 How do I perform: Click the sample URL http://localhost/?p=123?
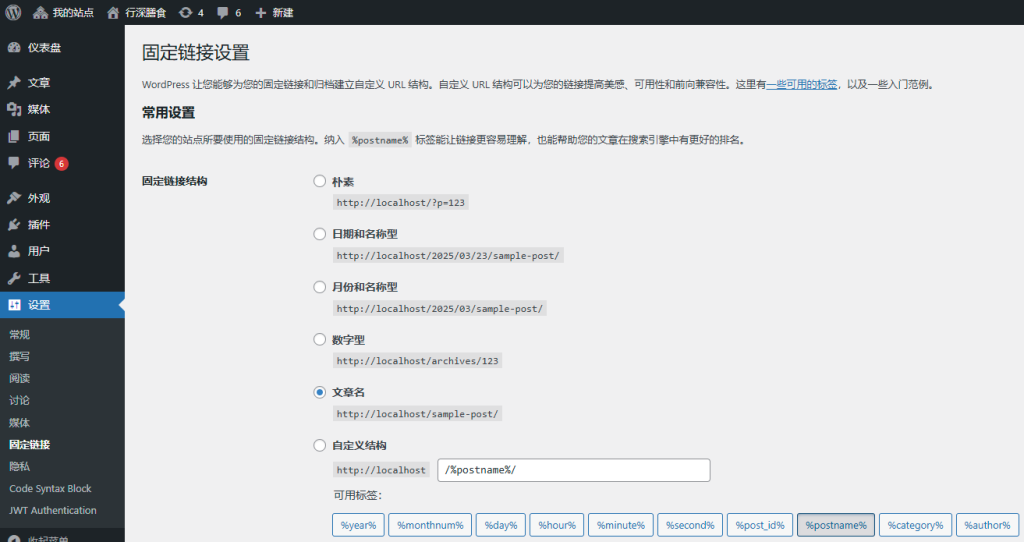400,202
